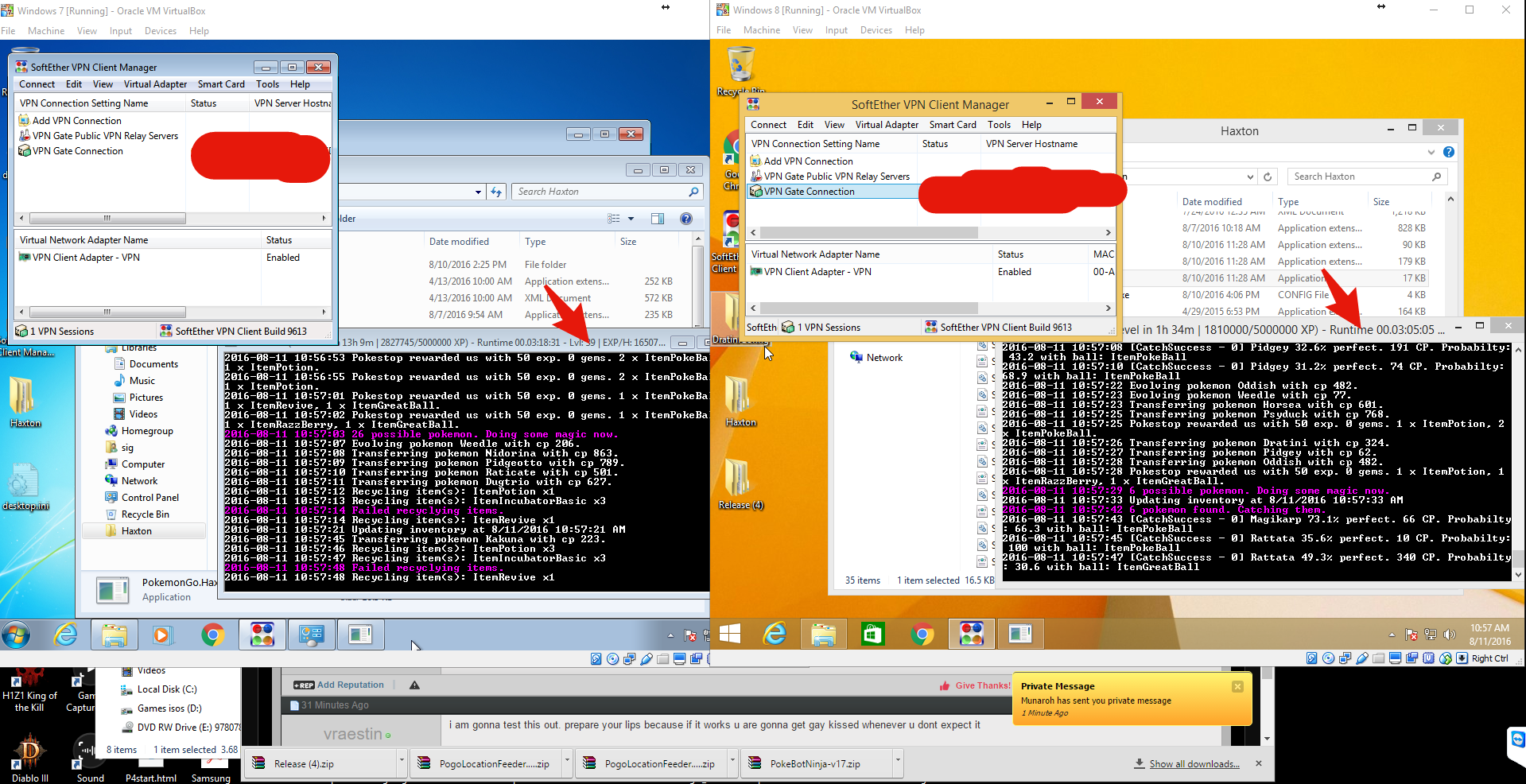Open Windows Media Player on Windows 7 taskbar

[x=161, y=635]
